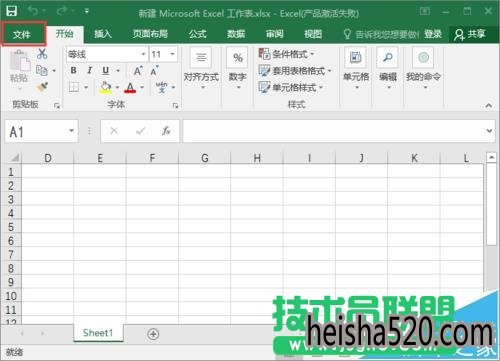Open the Underline style dropdown arrow
Screen dimensions: 500x361
pyautogui.click(x=118, y=71)
